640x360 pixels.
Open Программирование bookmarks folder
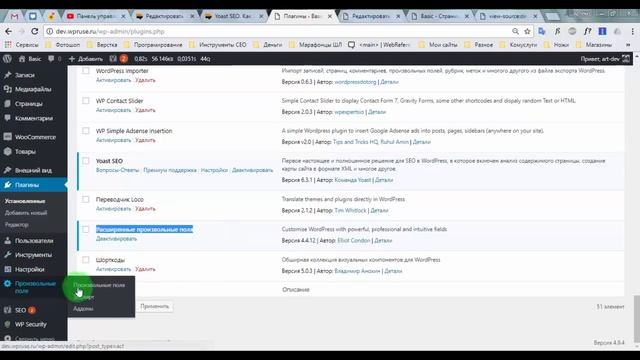click(x=153, y=44)
